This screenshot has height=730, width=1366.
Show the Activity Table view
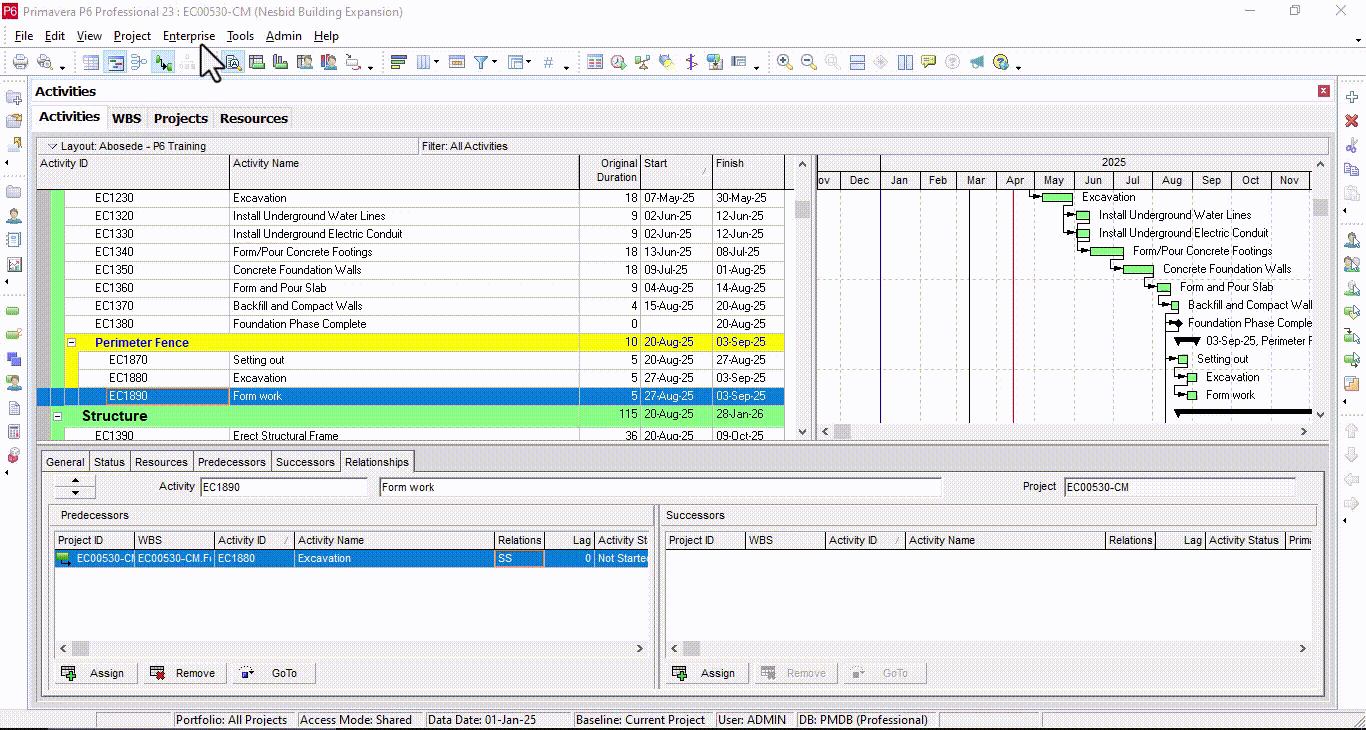tap(91, 62)
